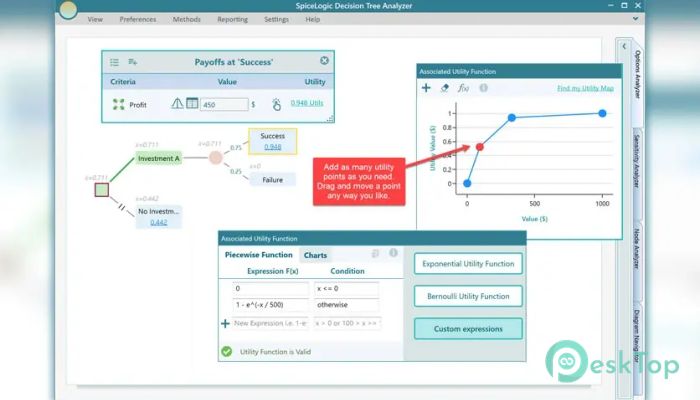Expand the ribbon chevron at menu bar right
Screen dimensions: 700x400
[x=635, y=19]
